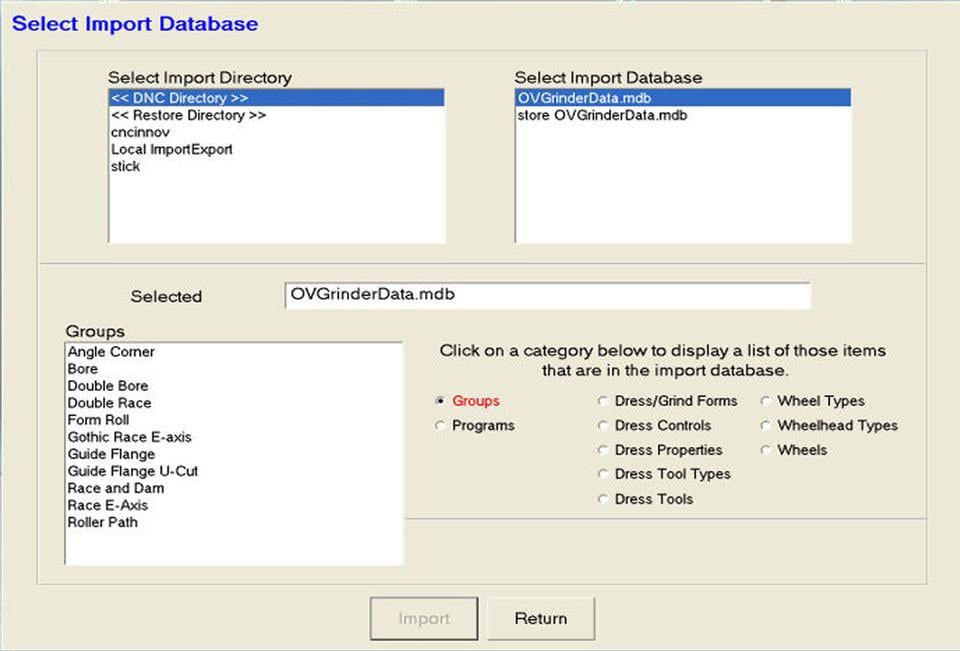Choose the Wheel Types category

767,401
